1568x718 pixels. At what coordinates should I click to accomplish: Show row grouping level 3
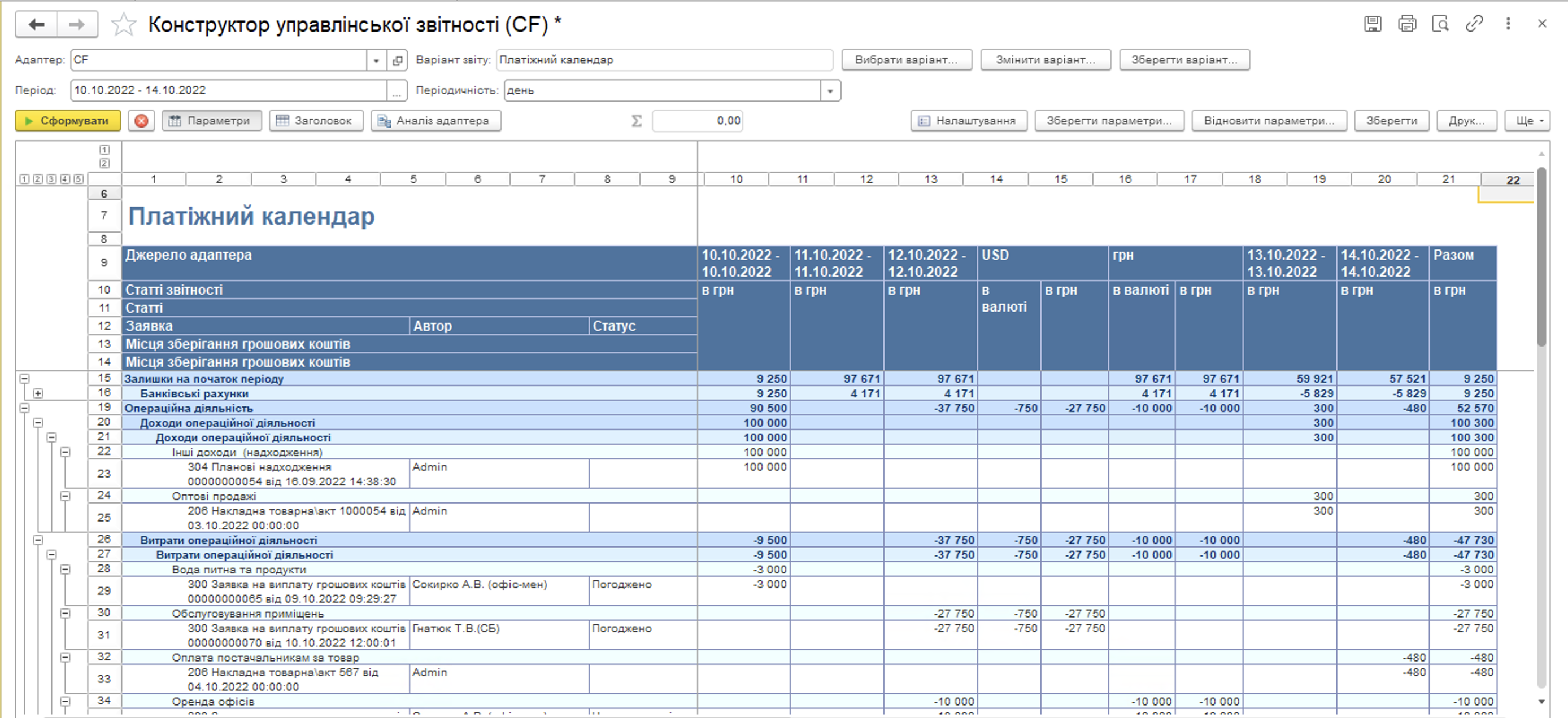51,179
